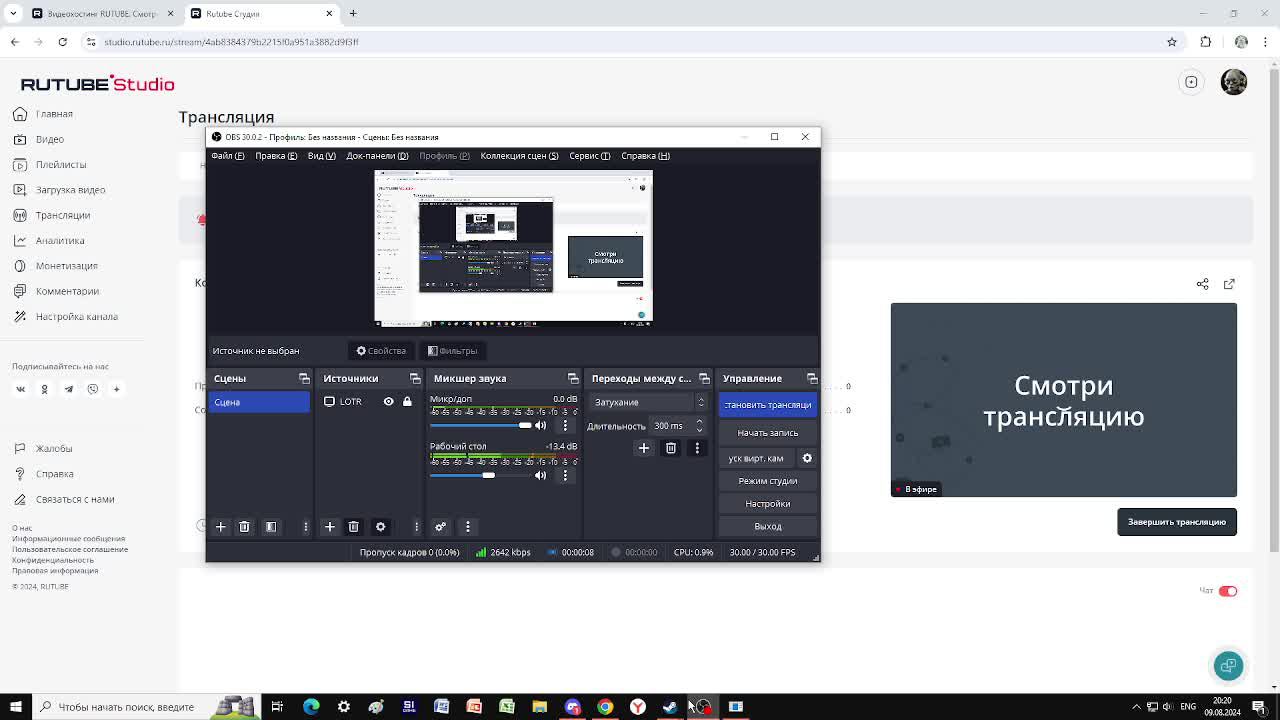Undock the Источники panel
The image size is (1280, 720).
tap(415, 378)
